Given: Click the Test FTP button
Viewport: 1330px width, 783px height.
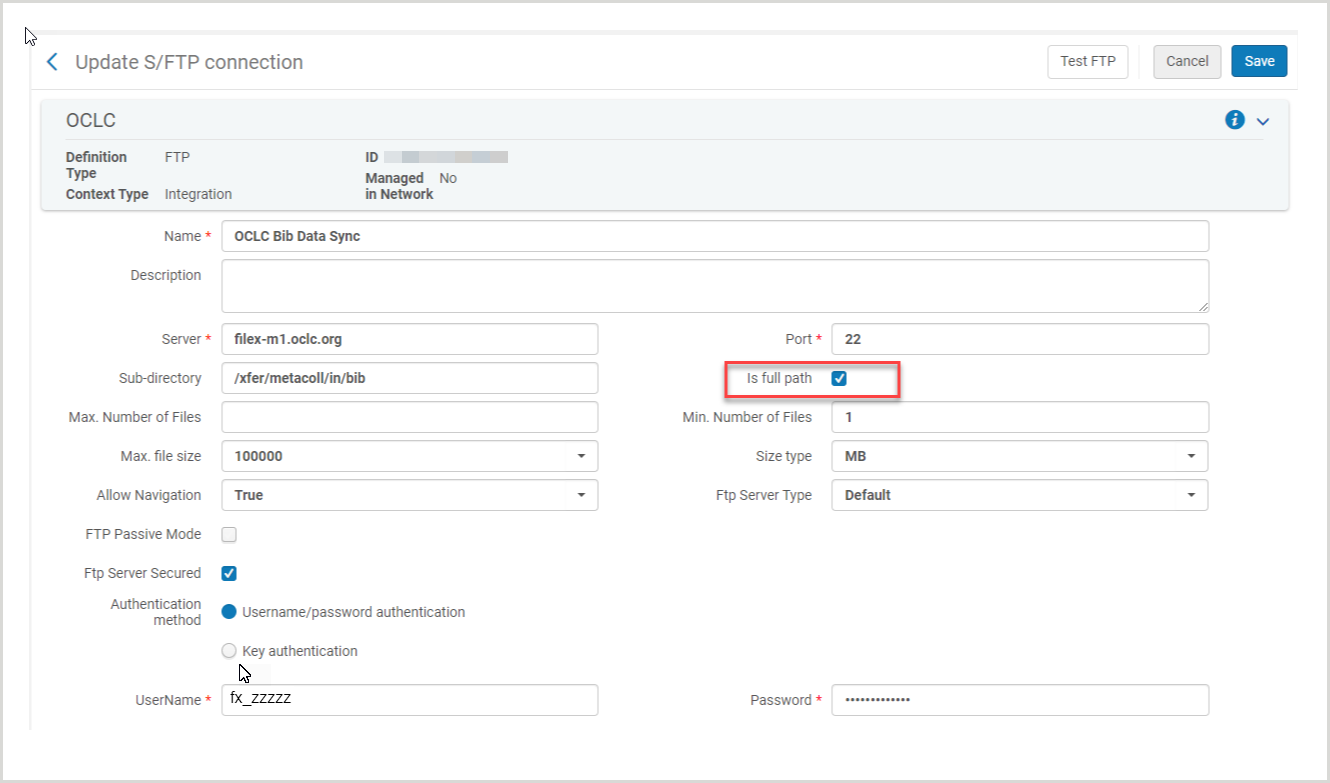Looking at the screenshot, I should click(x=1088, y=61).
